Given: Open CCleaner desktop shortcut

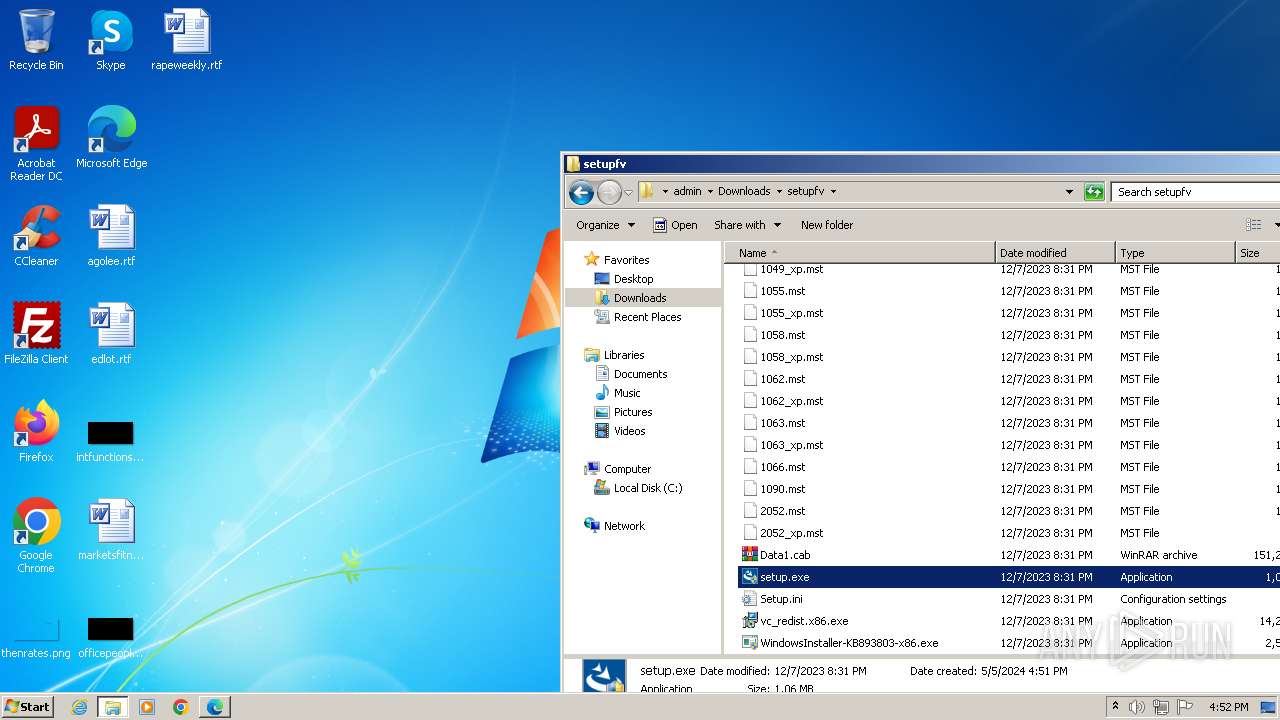Looking at the screenshot, I should (x=36, y=236).
